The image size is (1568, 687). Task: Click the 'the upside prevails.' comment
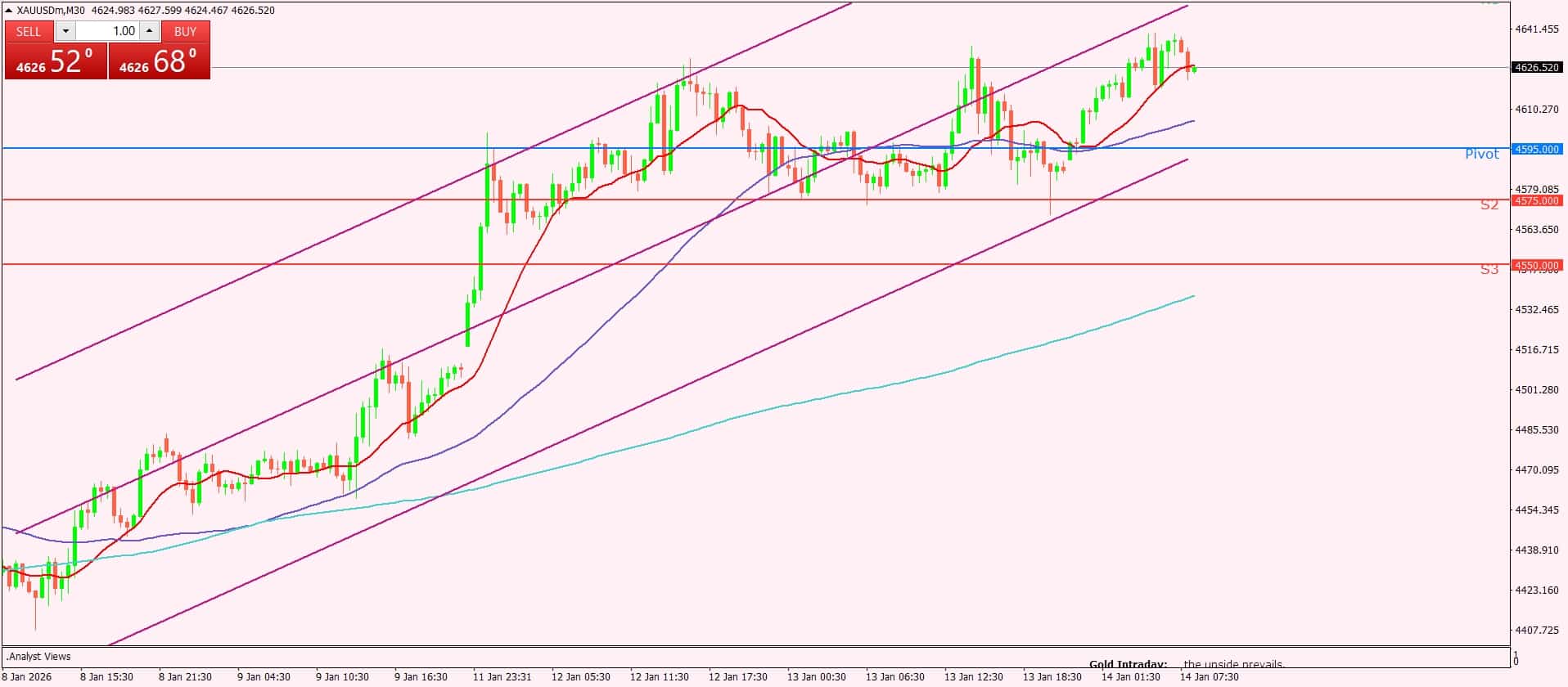[1235, 665]
